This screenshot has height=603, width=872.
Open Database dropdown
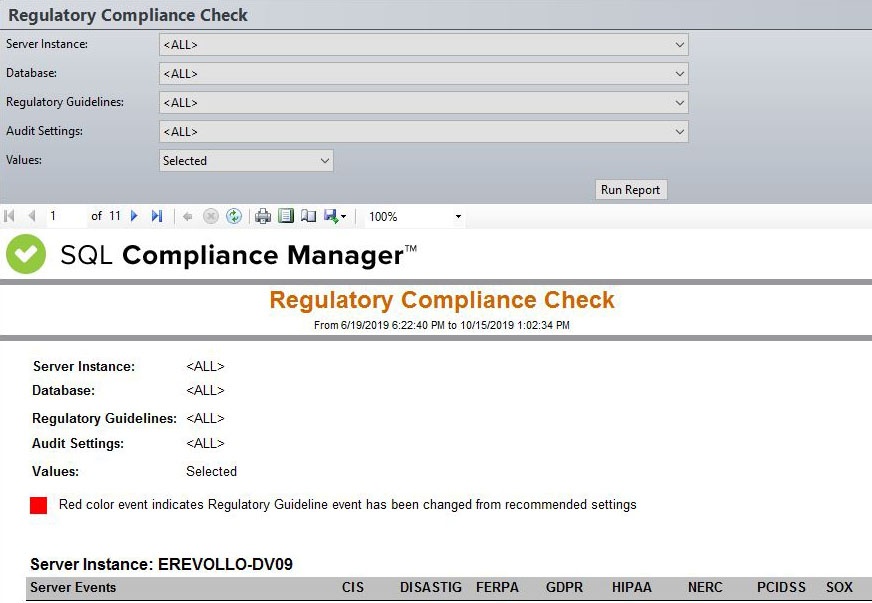click(424, 73)
